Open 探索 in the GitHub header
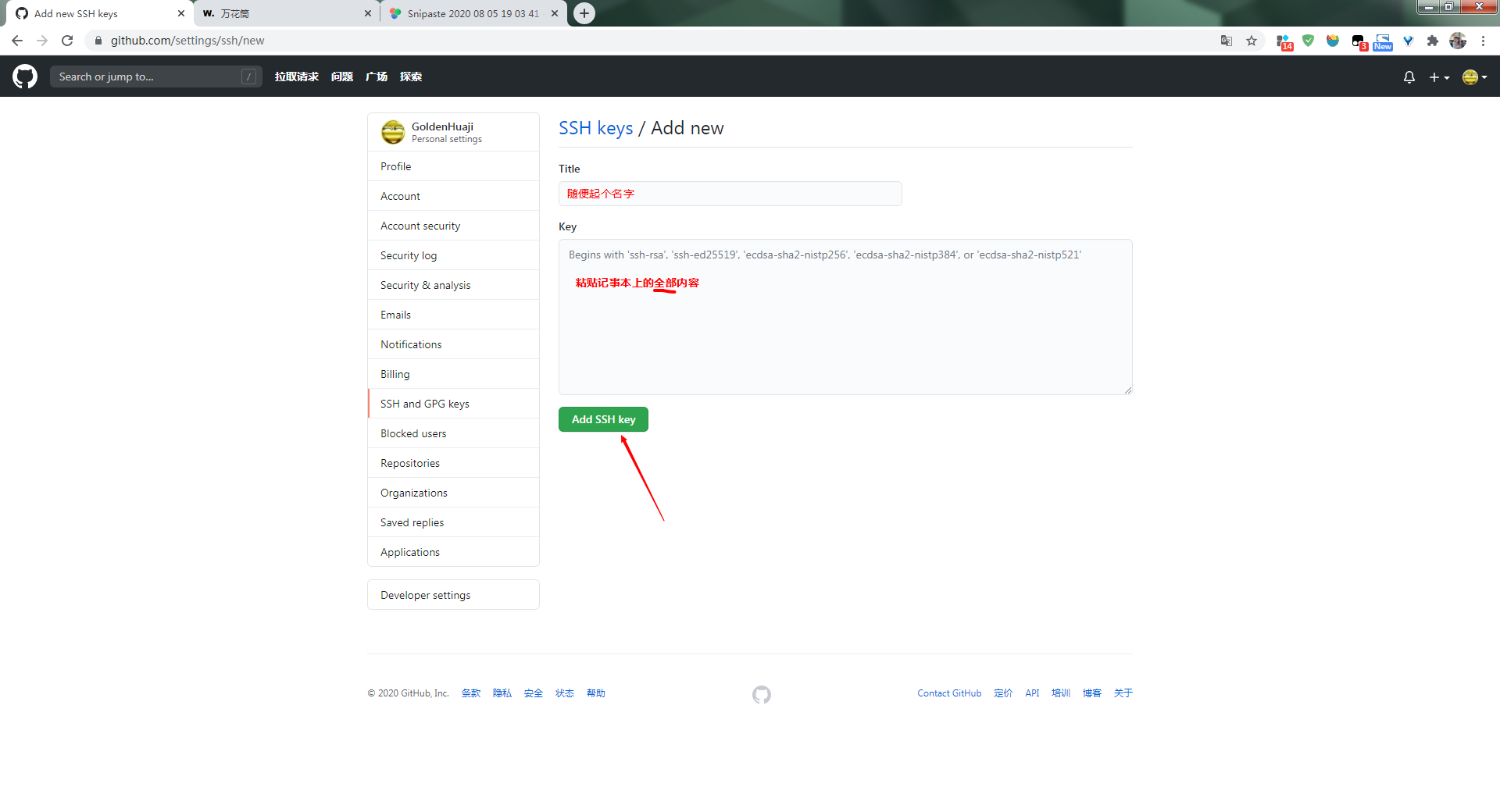 (x=411, y=77)
